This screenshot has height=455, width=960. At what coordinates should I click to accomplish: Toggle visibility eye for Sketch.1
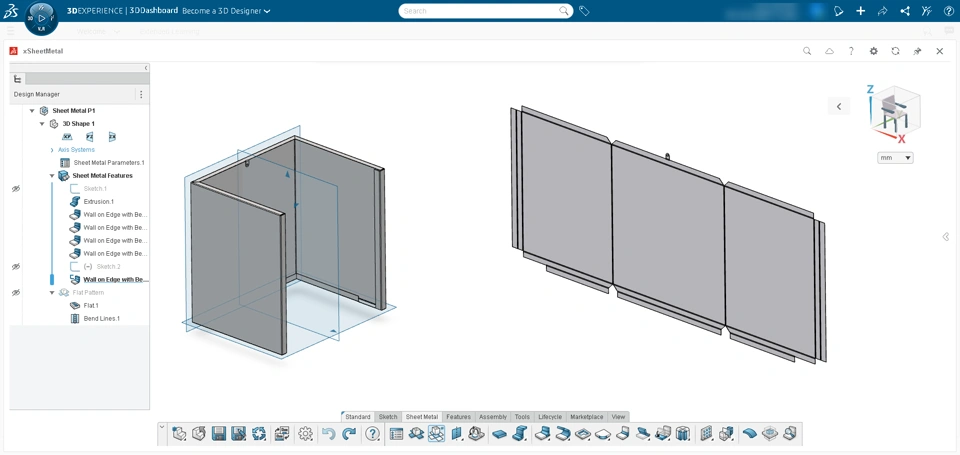coord(16,189)
